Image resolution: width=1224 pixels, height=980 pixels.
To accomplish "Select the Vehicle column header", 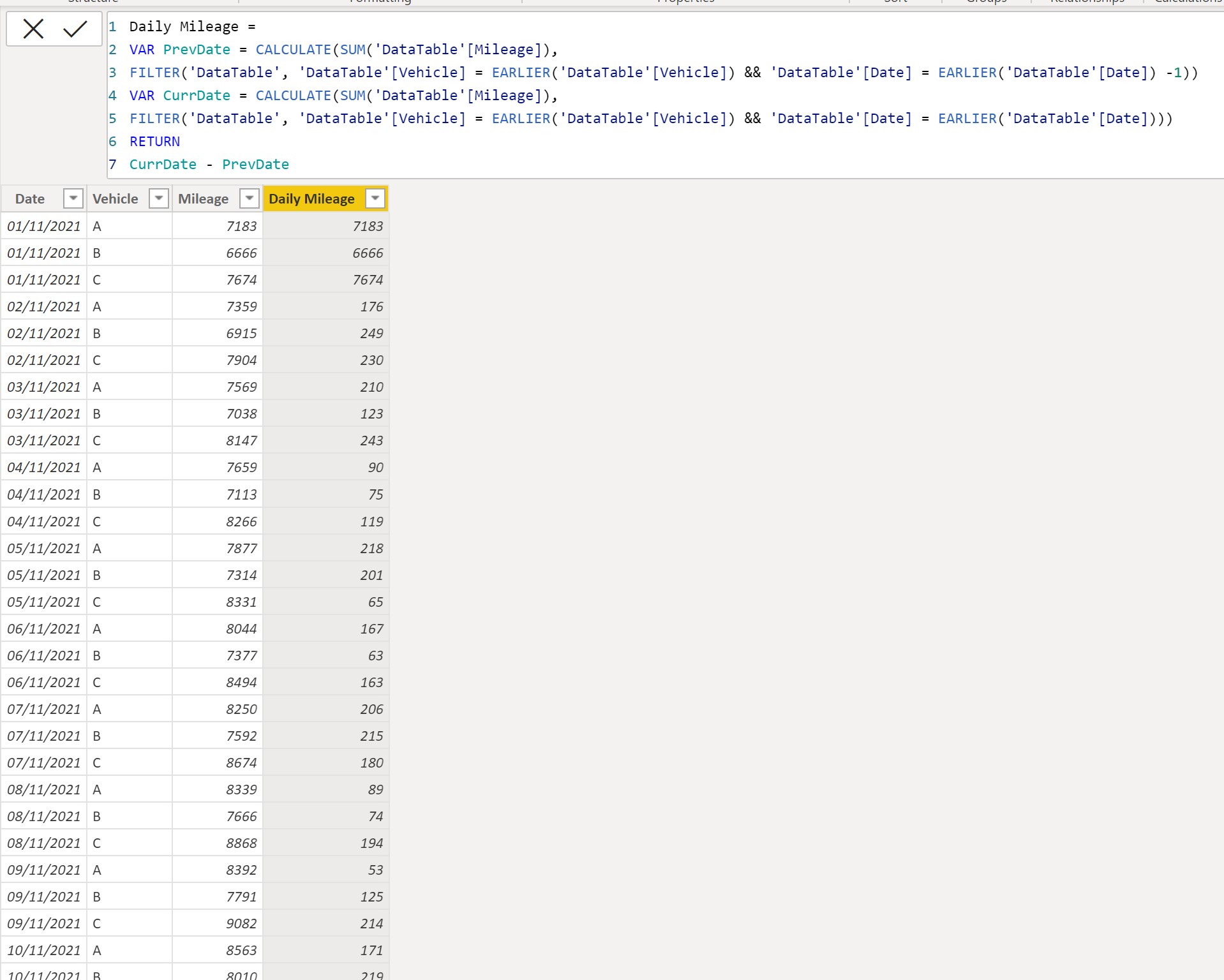I will point(115,199).
